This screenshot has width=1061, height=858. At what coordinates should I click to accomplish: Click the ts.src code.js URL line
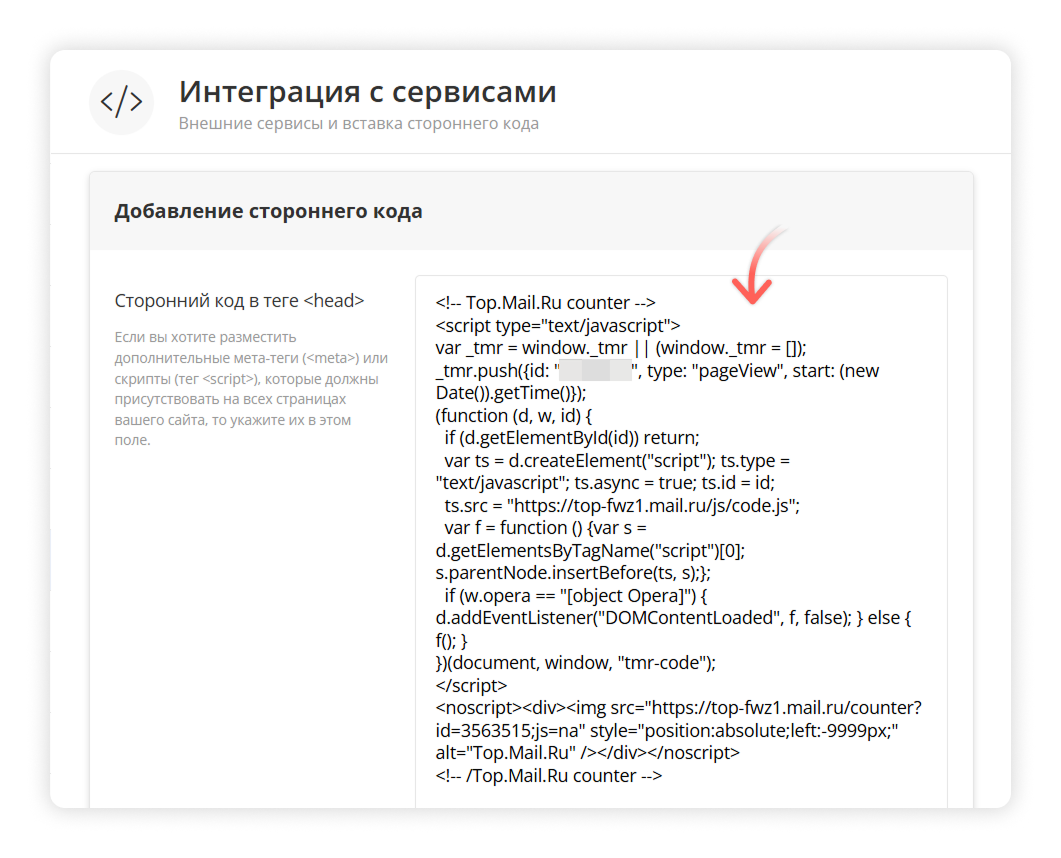tap(622, 505)
